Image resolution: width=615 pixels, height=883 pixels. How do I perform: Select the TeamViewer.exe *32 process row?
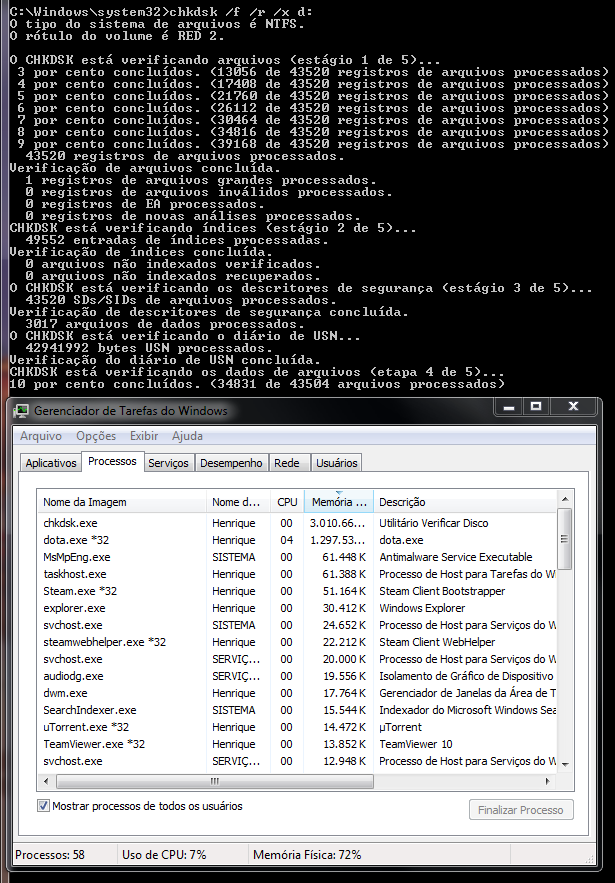click(x=297, y=744)
